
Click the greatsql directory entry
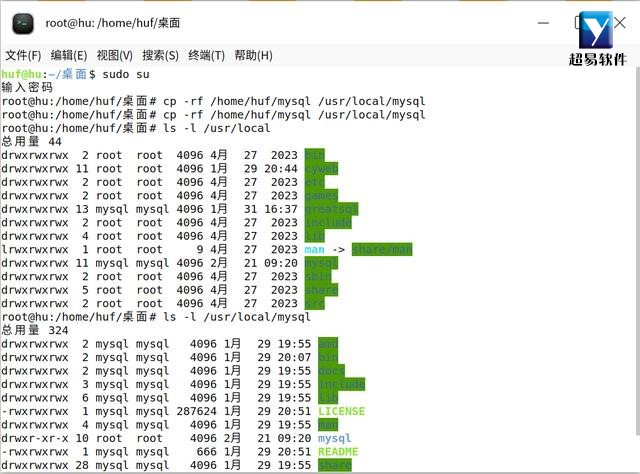(x=331, y=209)
